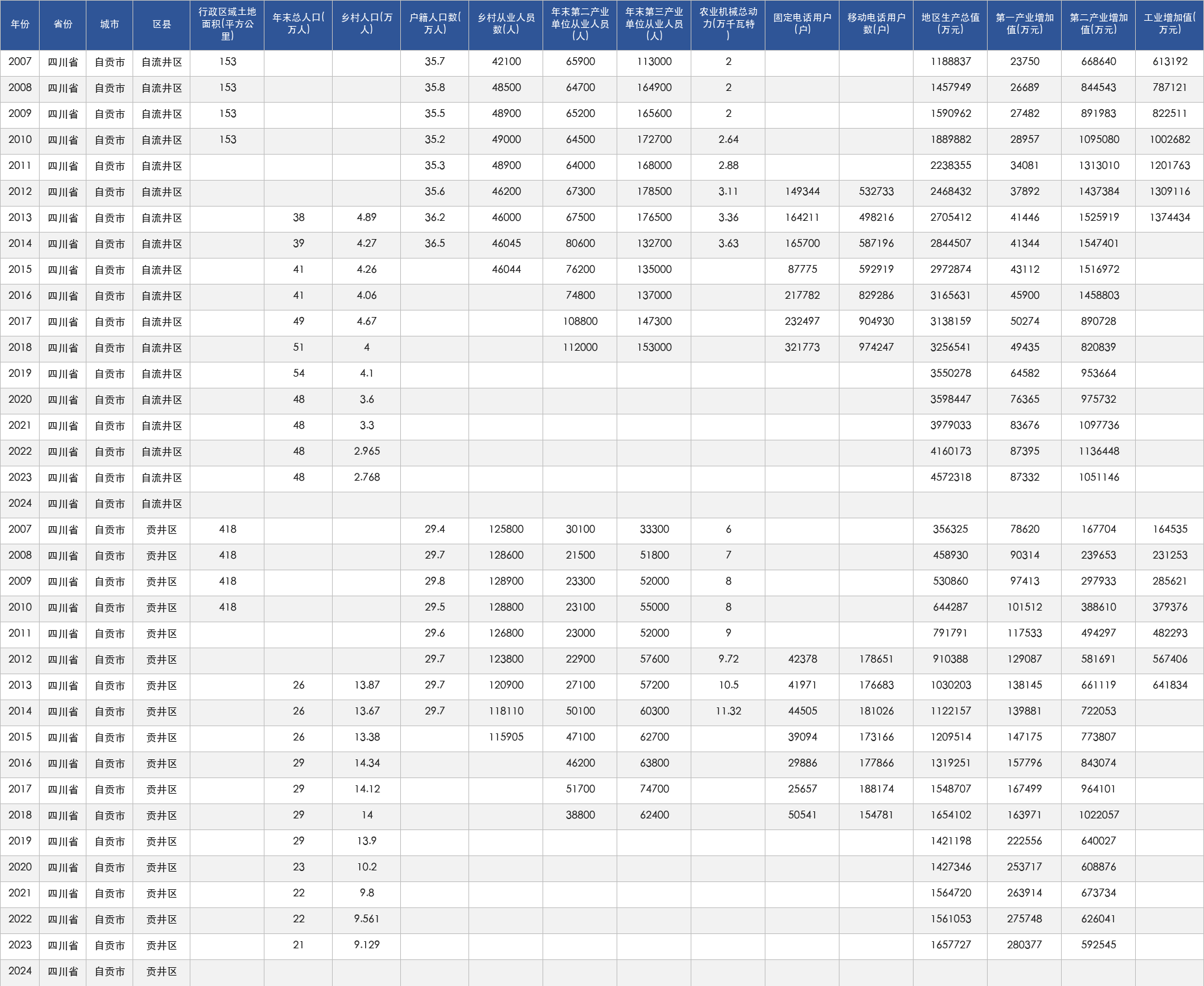Screen dimensions: 1204x986
Task: Select the 2024 贡井区 year cell
Action: (x=20, y=971)
